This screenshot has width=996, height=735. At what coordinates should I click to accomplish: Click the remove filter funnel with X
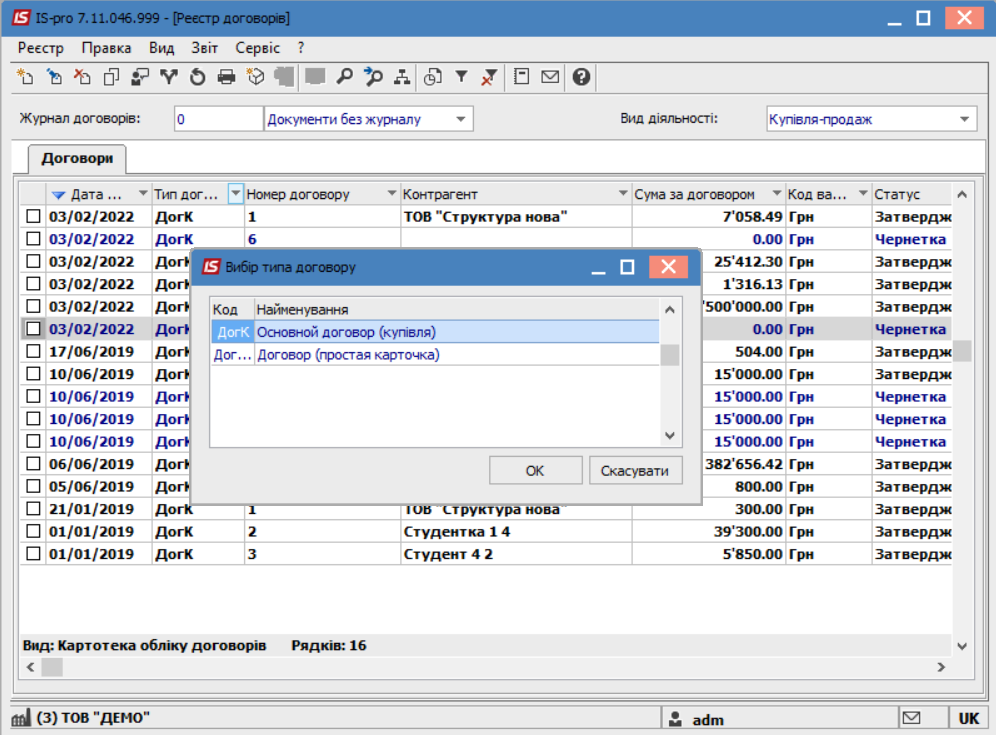click(489, 77)
